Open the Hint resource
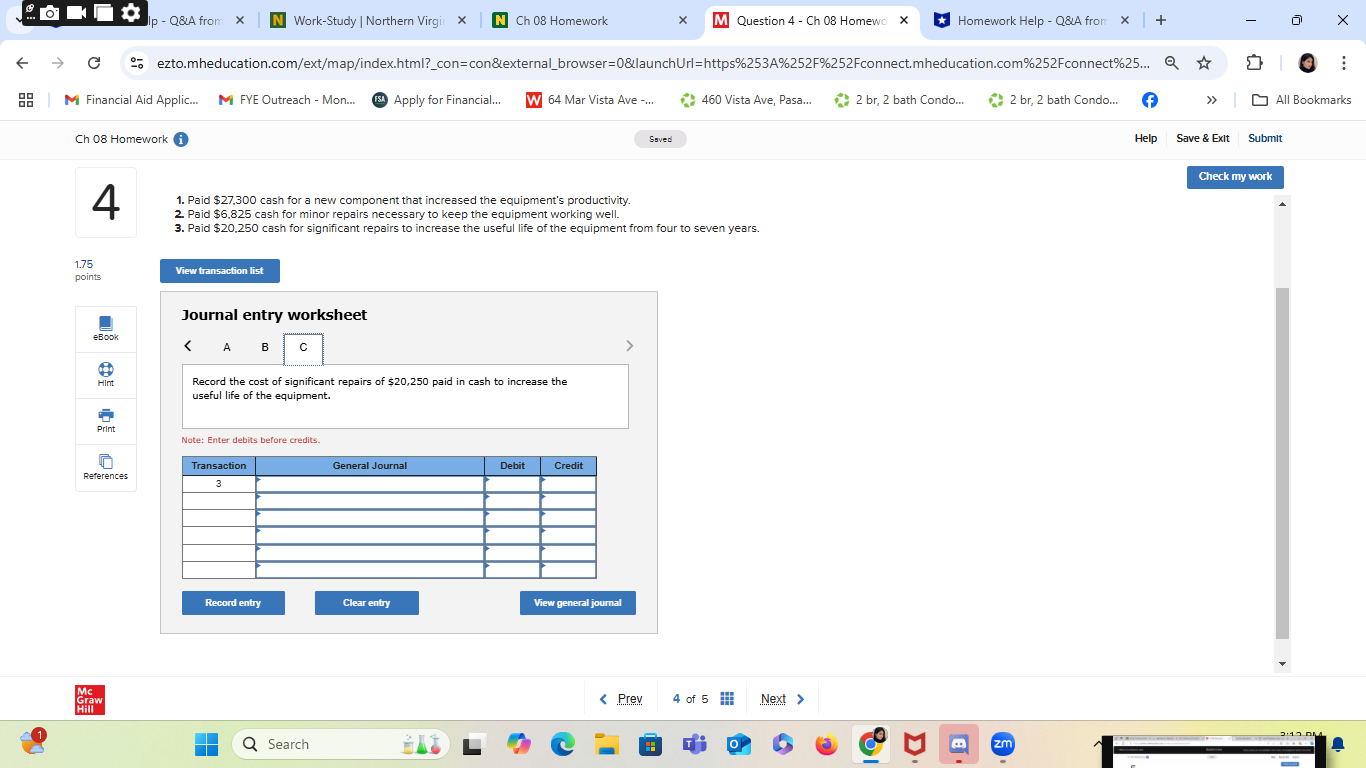1366x768 pixels. pyautogui.click(x=105, y=375)
